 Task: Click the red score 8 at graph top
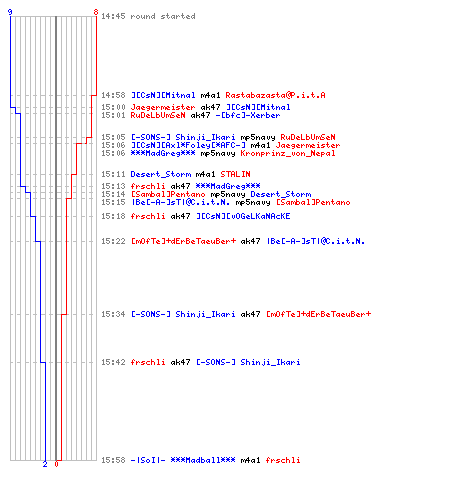pyautogui.click(x=96, y=12)
